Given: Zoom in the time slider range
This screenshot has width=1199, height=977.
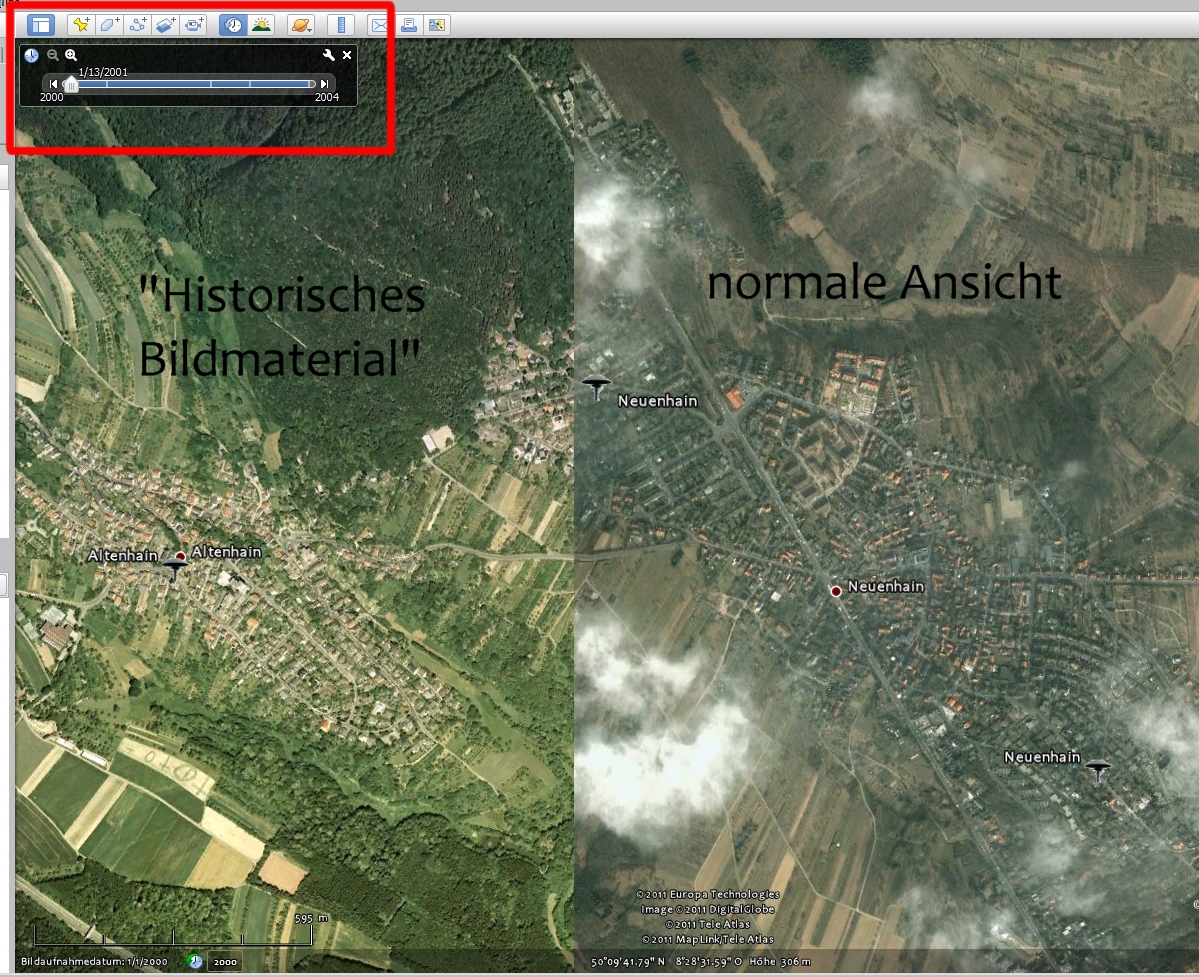Looking at the screenshot, I should coord(71,56).
